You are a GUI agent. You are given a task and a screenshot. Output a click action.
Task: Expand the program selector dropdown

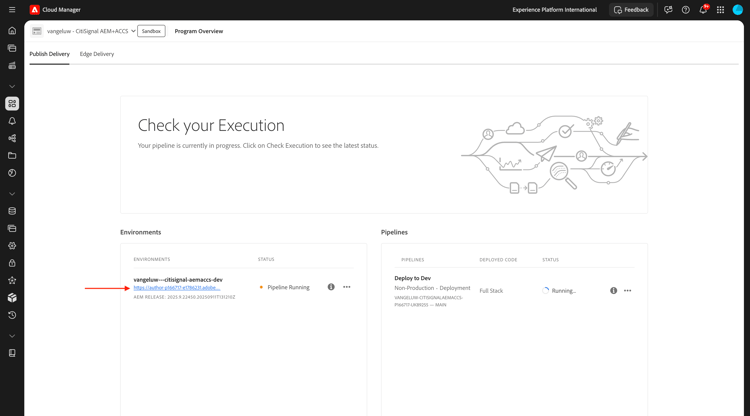(133, 31)
